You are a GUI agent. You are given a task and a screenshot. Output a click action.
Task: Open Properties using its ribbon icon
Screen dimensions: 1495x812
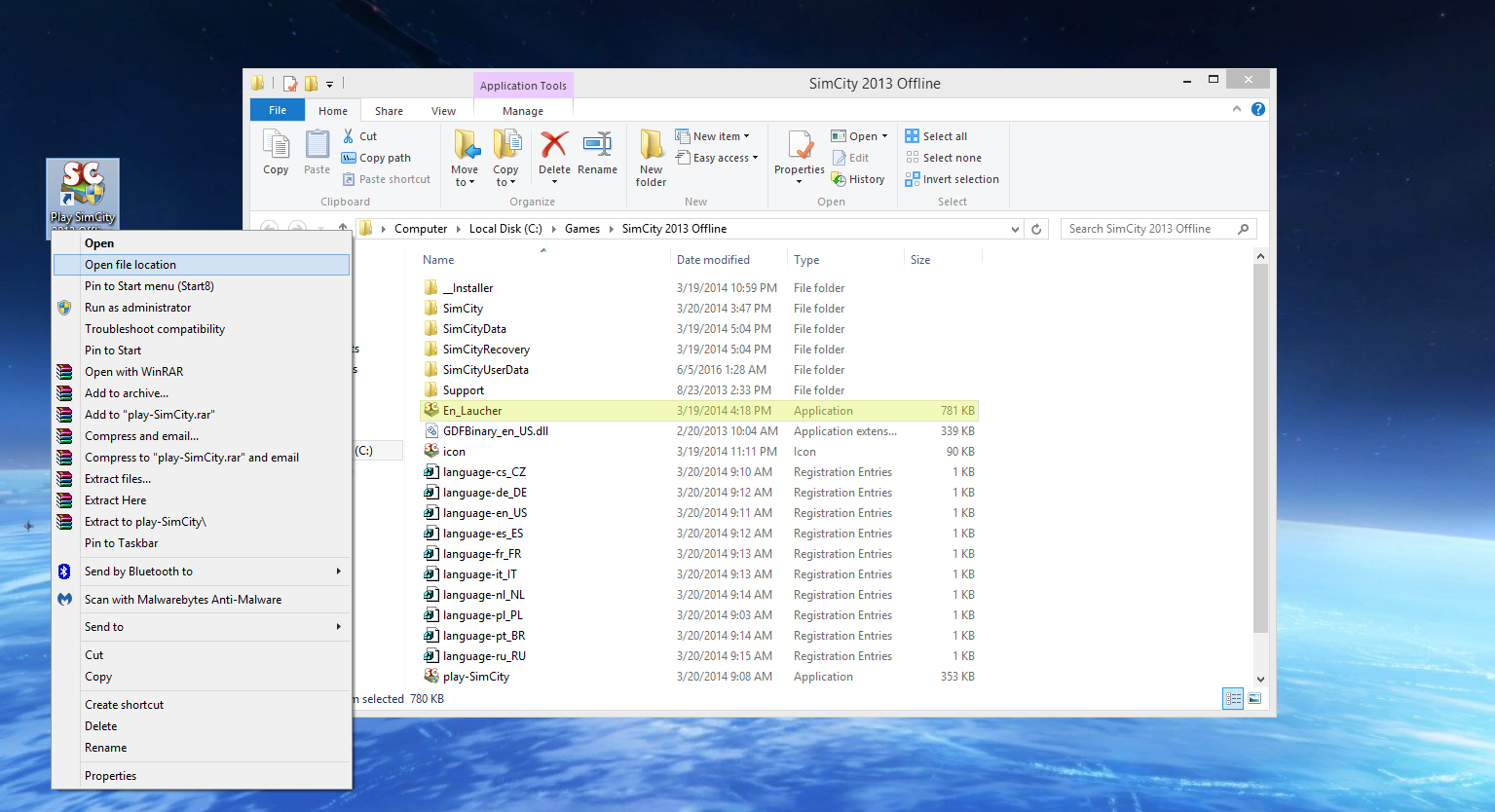click(799, 154)
